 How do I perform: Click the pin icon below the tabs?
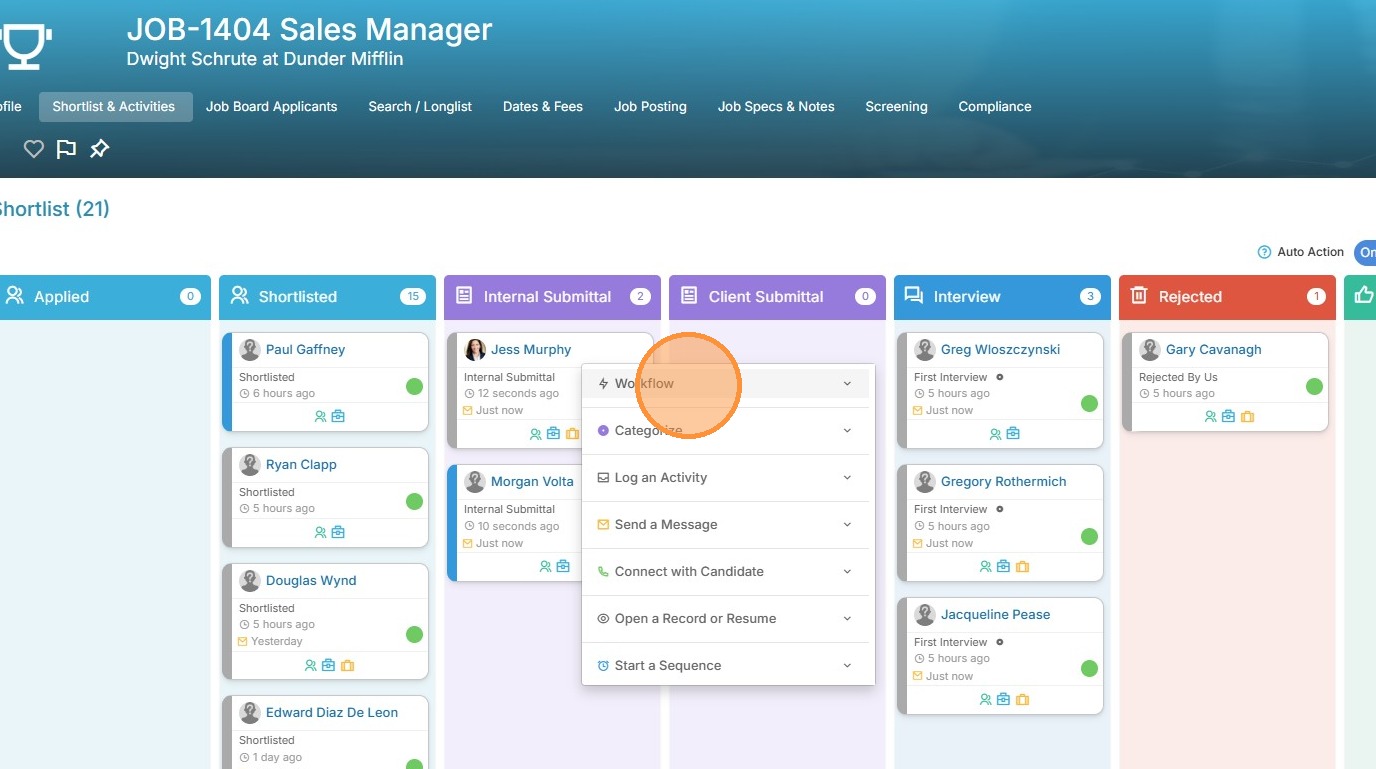click(99, 149)
